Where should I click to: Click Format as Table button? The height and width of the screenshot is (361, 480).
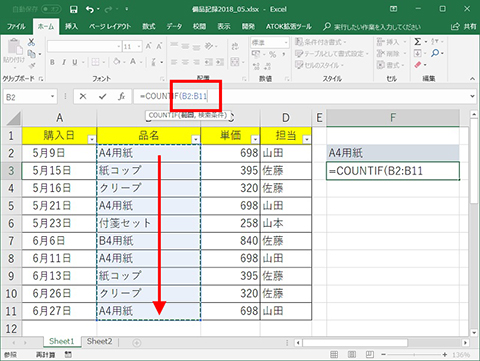point(332,54)
